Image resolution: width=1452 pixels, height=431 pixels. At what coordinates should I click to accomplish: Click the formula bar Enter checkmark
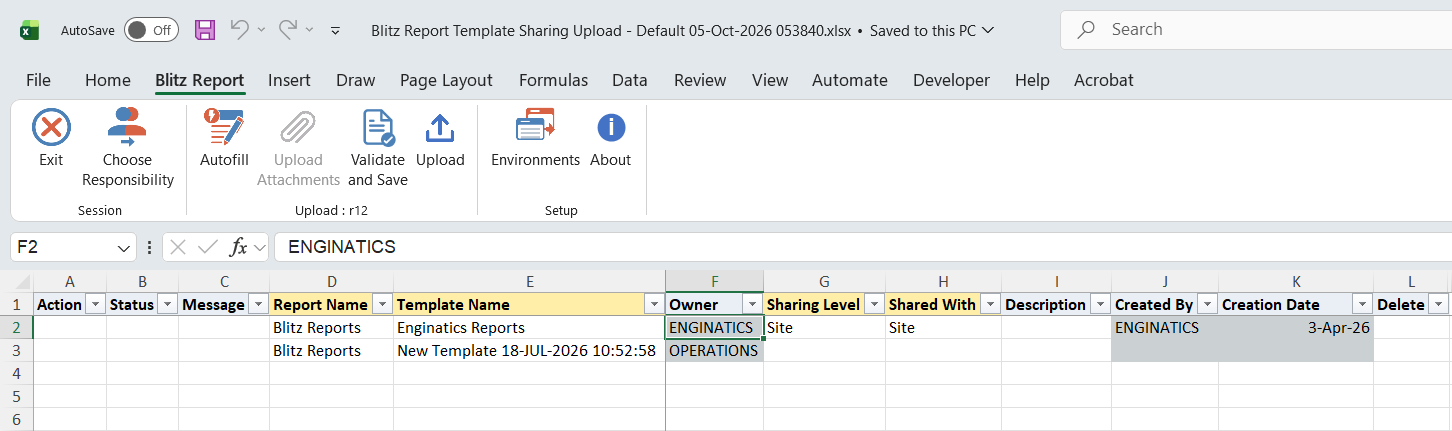pyautogui.click(x=208, y=246)
